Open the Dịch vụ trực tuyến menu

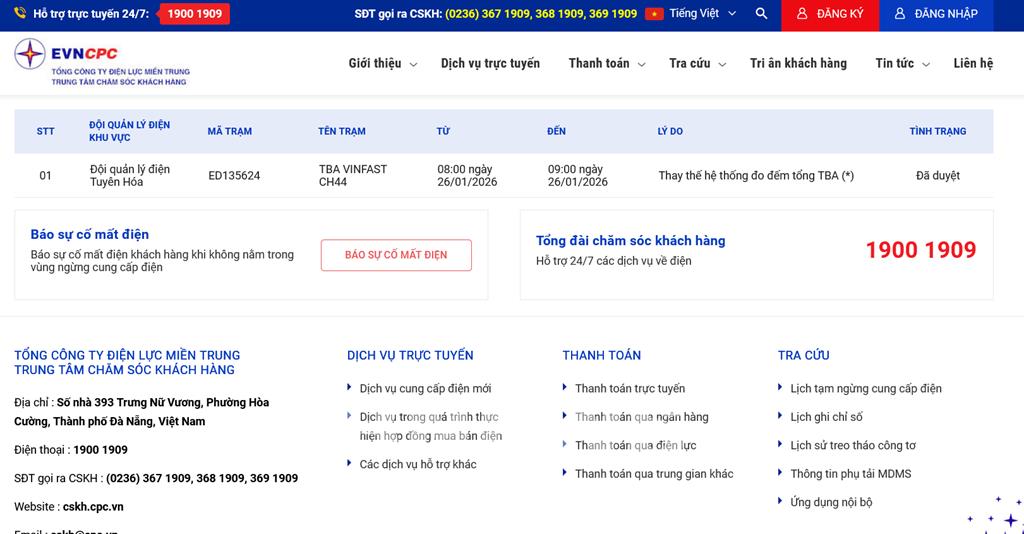[490, 63]
